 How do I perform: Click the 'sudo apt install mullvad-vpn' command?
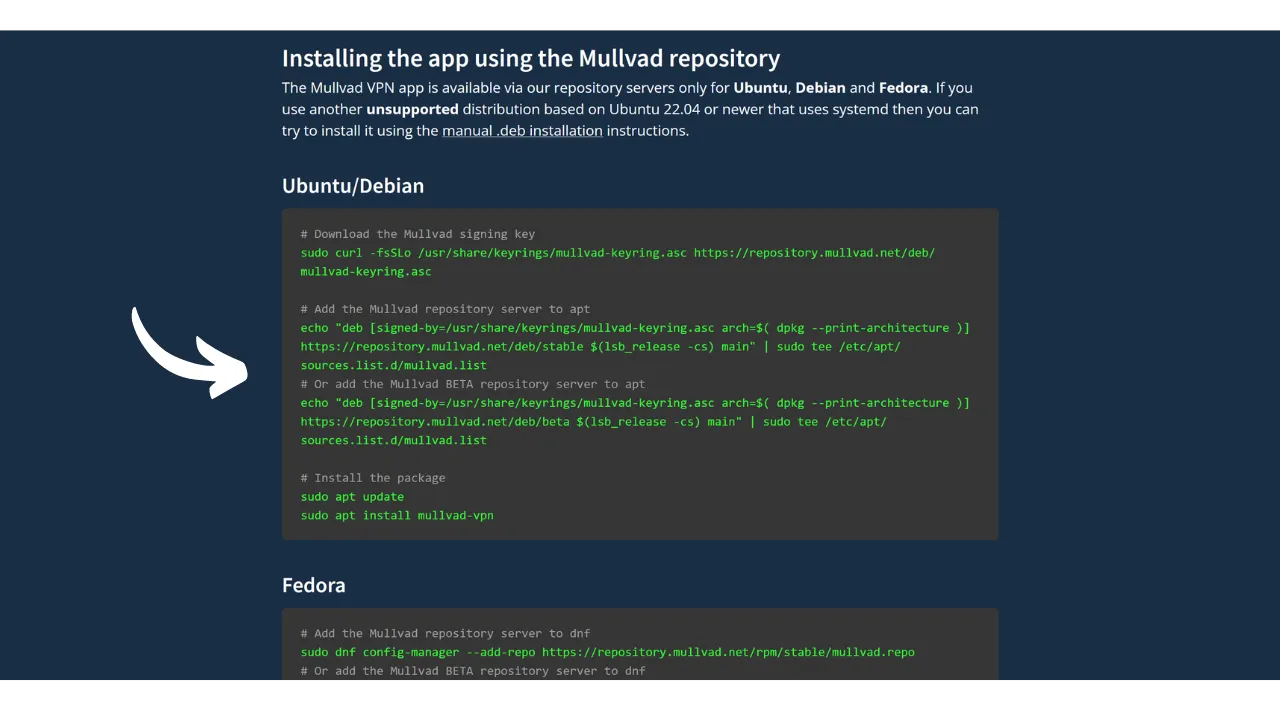click(397, 516)
